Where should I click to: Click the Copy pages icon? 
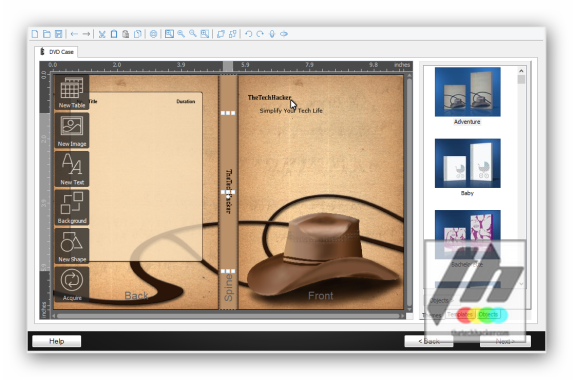coord(137,34)
